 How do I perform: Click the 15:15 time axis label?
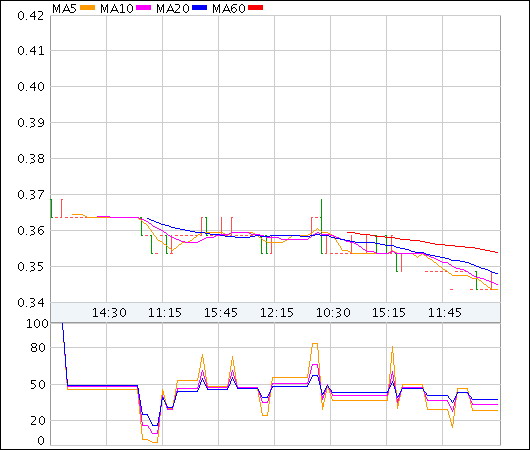pyautogui.click(x=389, y=312)
